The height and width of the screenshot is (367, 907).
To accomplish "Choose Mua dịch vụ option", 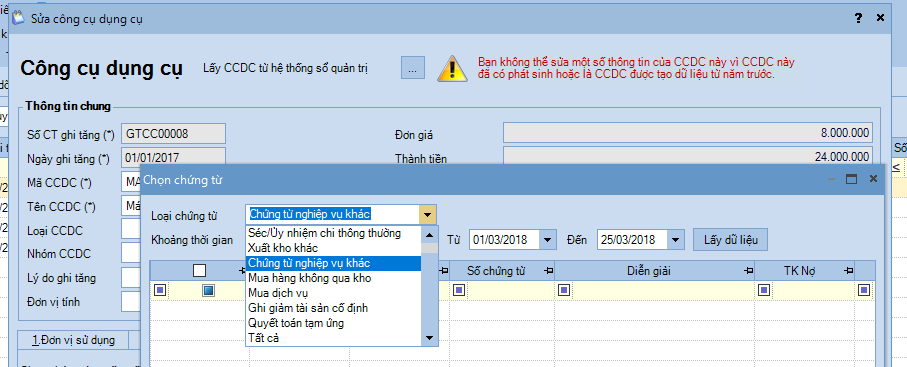I will [x=333, y=293].
